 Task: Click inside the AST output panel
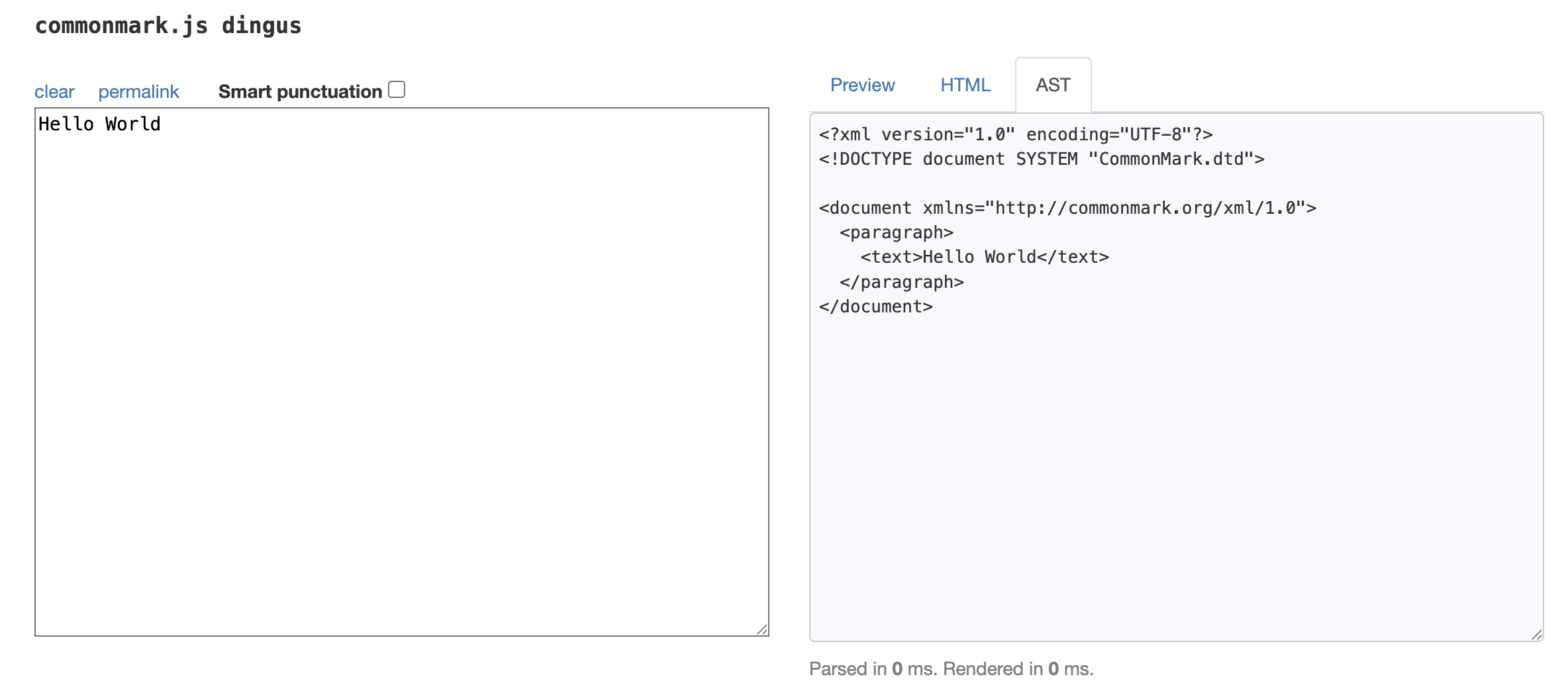pyautogui.click(x=1172, y=463)
